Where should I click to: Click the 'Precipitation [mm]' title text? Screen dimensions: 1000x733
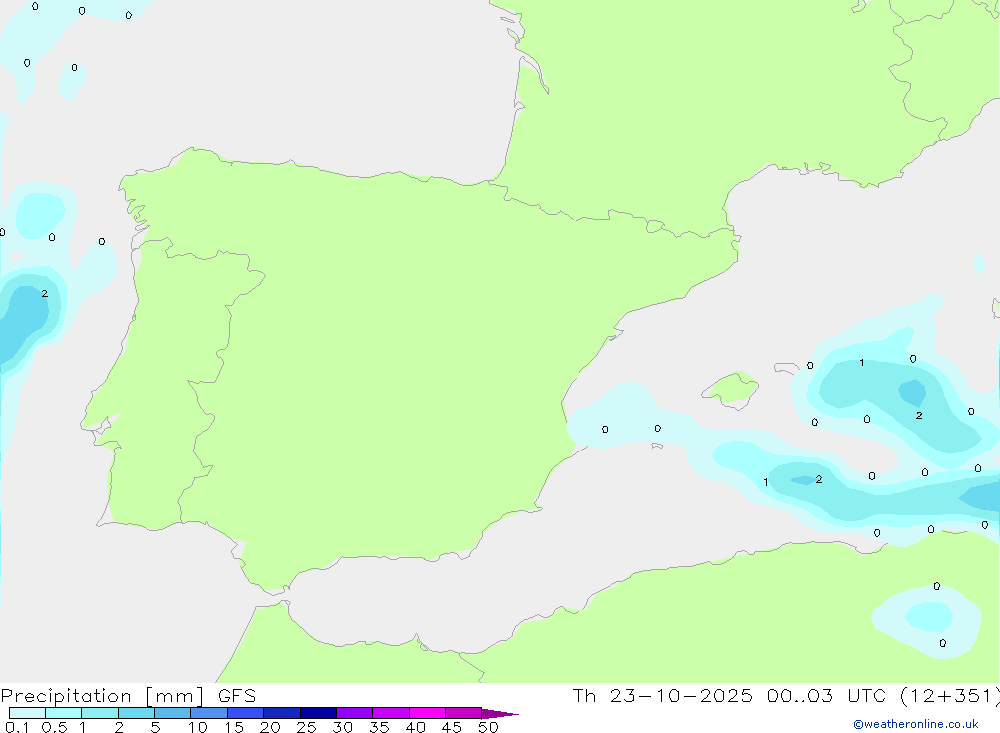(102, 696)
